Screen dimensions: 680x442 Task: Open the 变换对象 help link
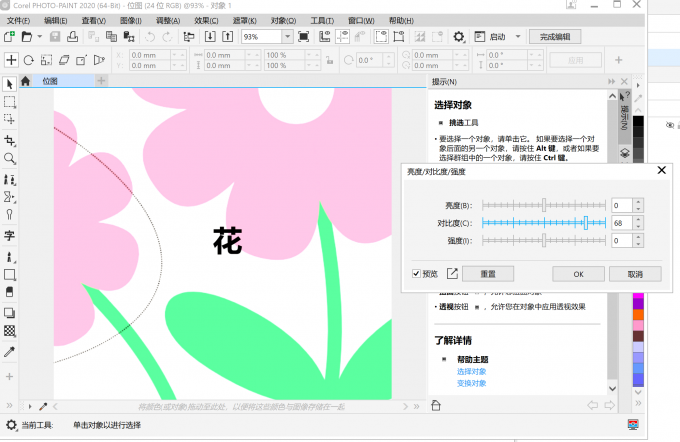pos(471,383)
